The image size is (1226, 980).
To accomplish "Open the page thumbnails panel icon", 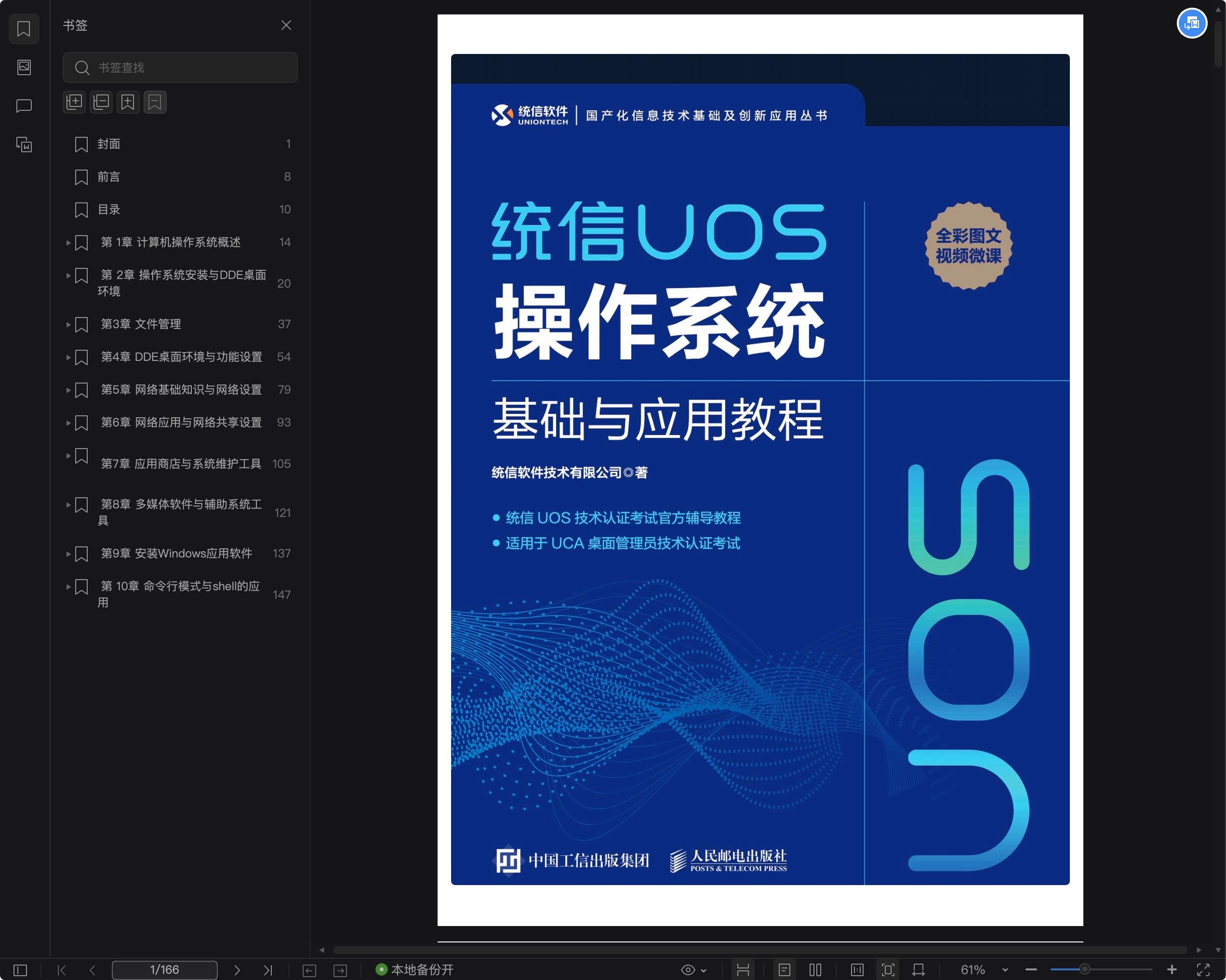I will (x=24, y=67).
